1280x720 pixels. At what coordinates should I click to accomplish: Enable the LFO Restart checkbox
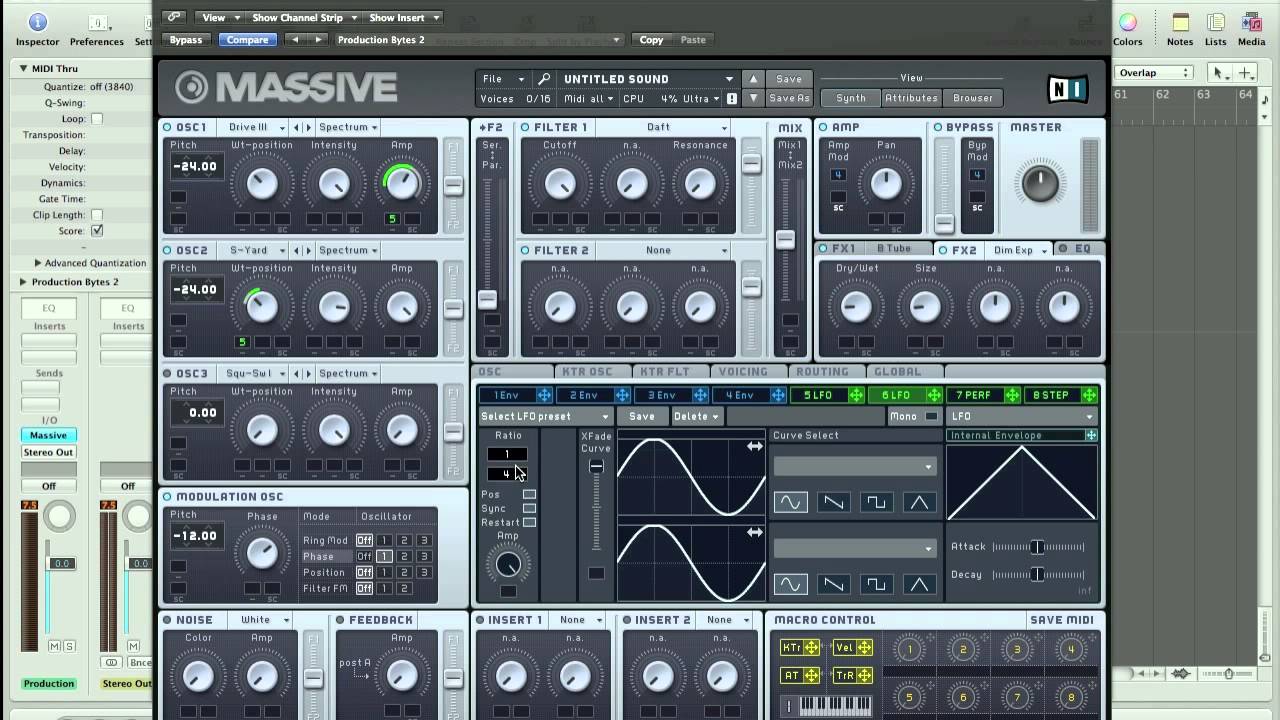[x=529, y=522]
